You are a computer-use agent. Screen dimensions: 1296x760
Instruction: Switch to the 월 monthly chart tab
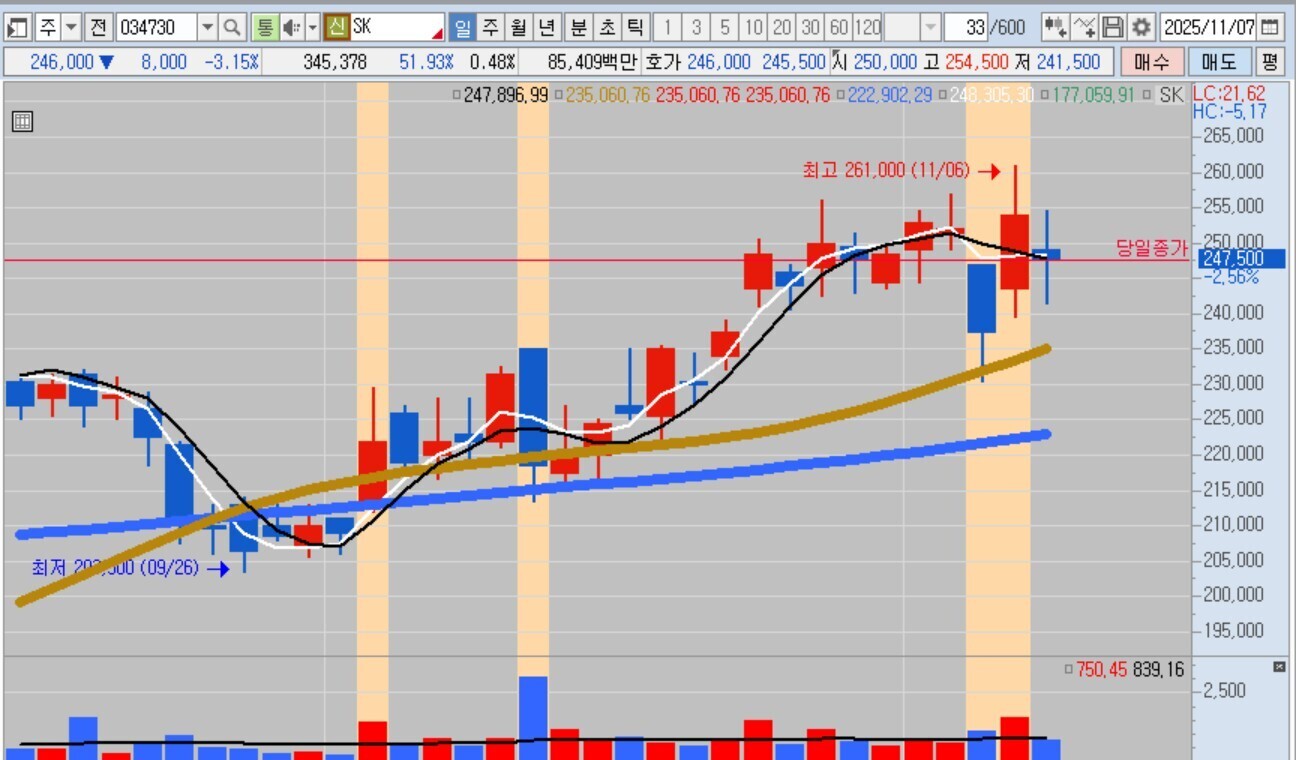518,27
